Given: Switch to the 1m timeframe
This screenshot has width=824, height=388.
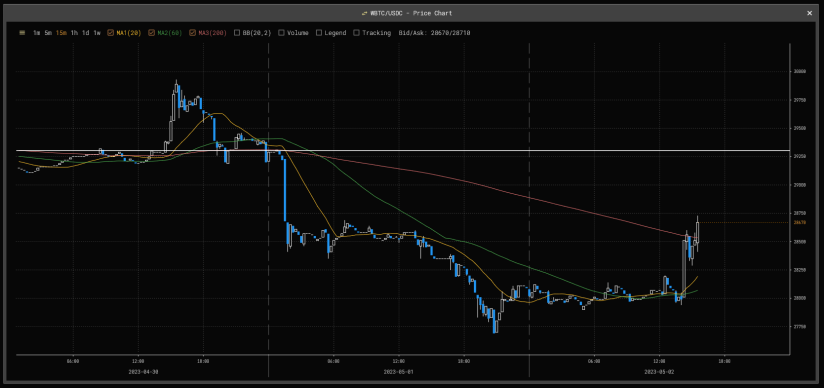Looking at the screenshot, I should (x=36, y=33).
